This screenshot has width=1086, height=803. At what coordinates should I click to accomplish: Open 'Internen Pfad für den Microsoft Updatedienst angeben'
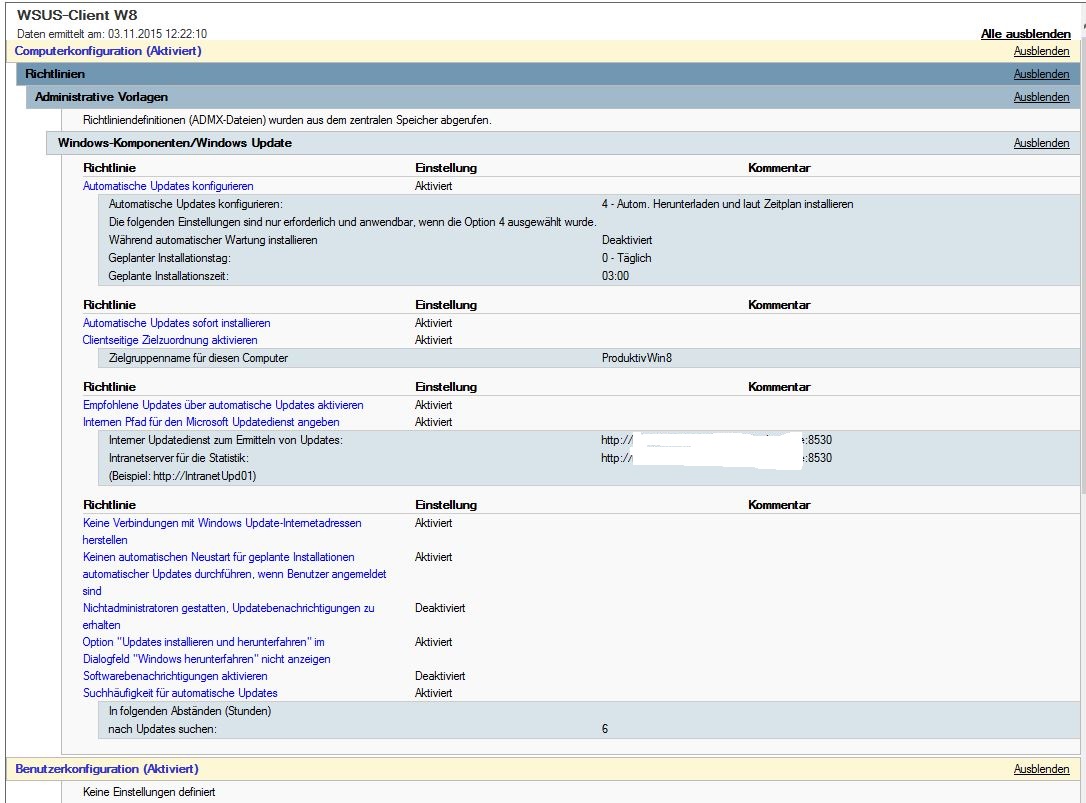click(211, 422)
